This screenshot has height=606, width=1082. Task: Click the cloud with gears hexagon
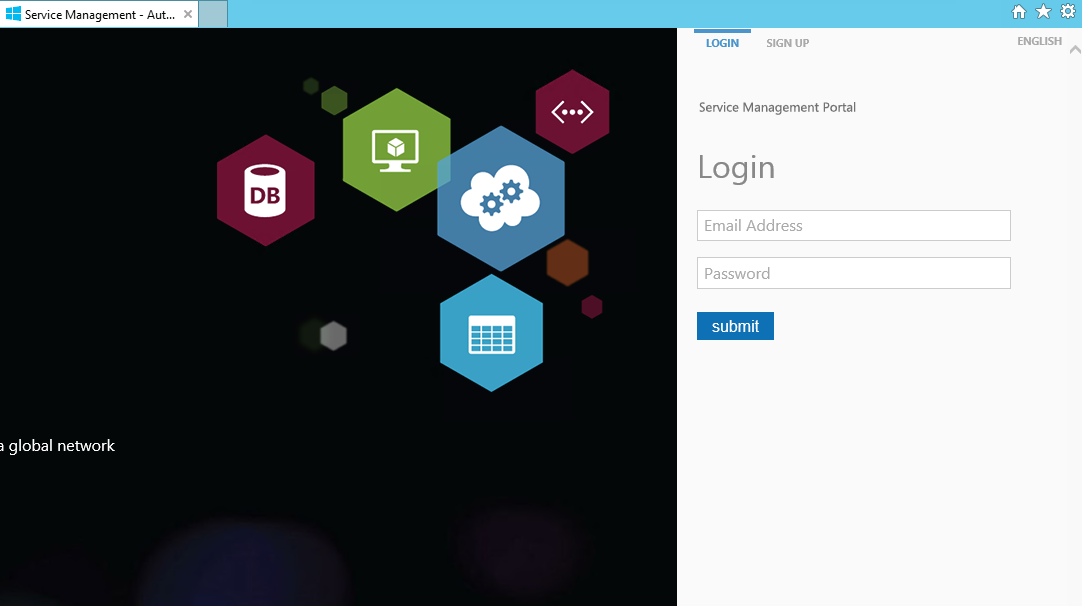coord(501,198)
